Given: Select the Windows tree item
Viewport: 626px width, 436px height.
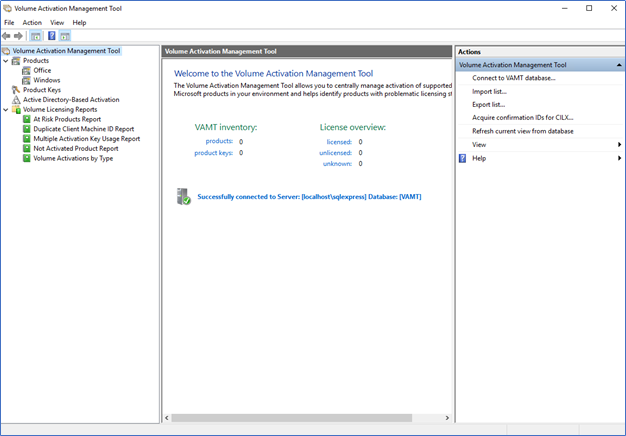Looking at the screenshot, I should pyautogui.click(x=47, y=80).
